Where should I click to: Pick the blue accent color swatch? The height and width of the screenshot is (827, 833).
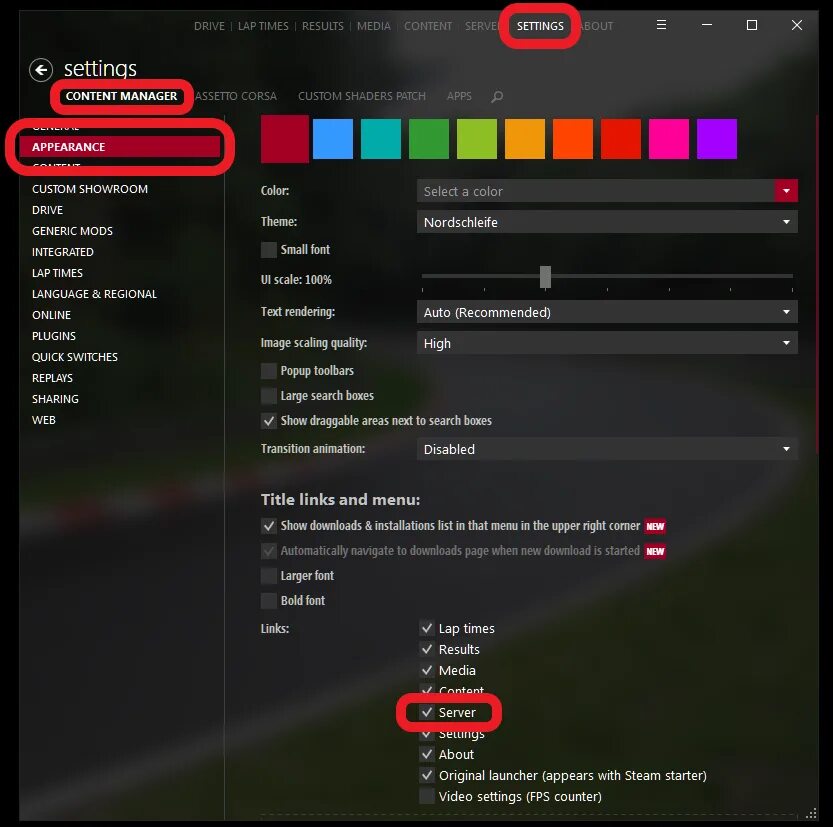click(333, 139)
